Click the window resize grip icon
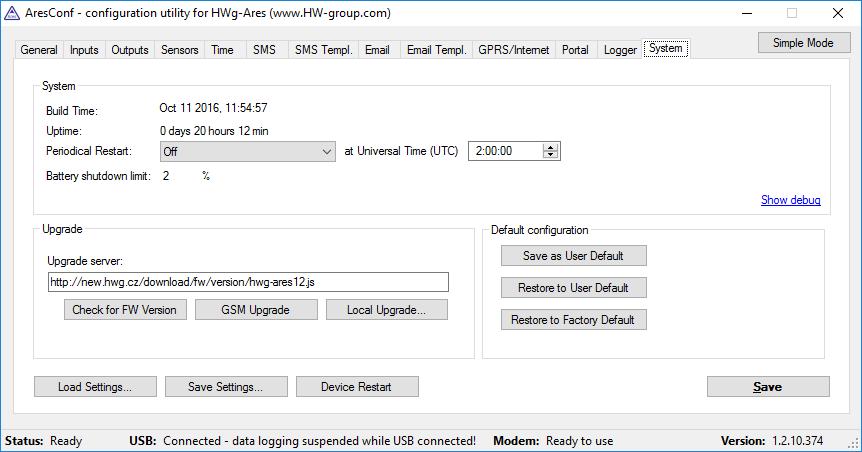This screenshot has width=862, height=452. [854, 445]
